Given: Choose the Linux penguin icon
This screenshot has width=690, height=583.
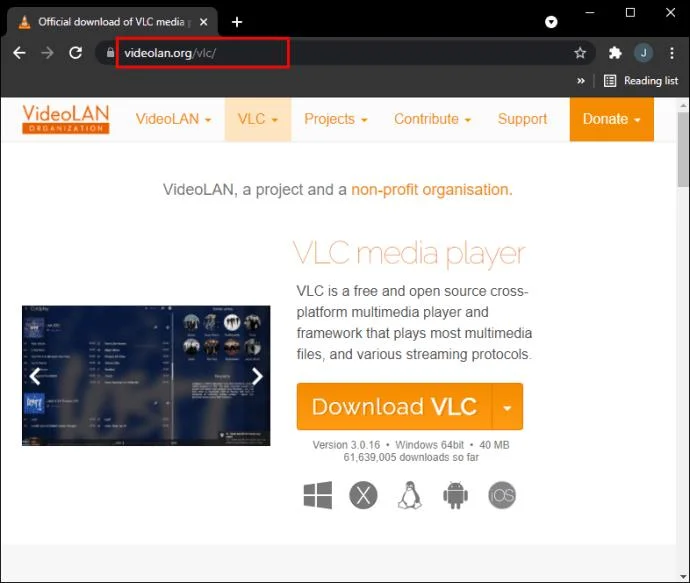Looking at the screenshot, I should 410,495.
